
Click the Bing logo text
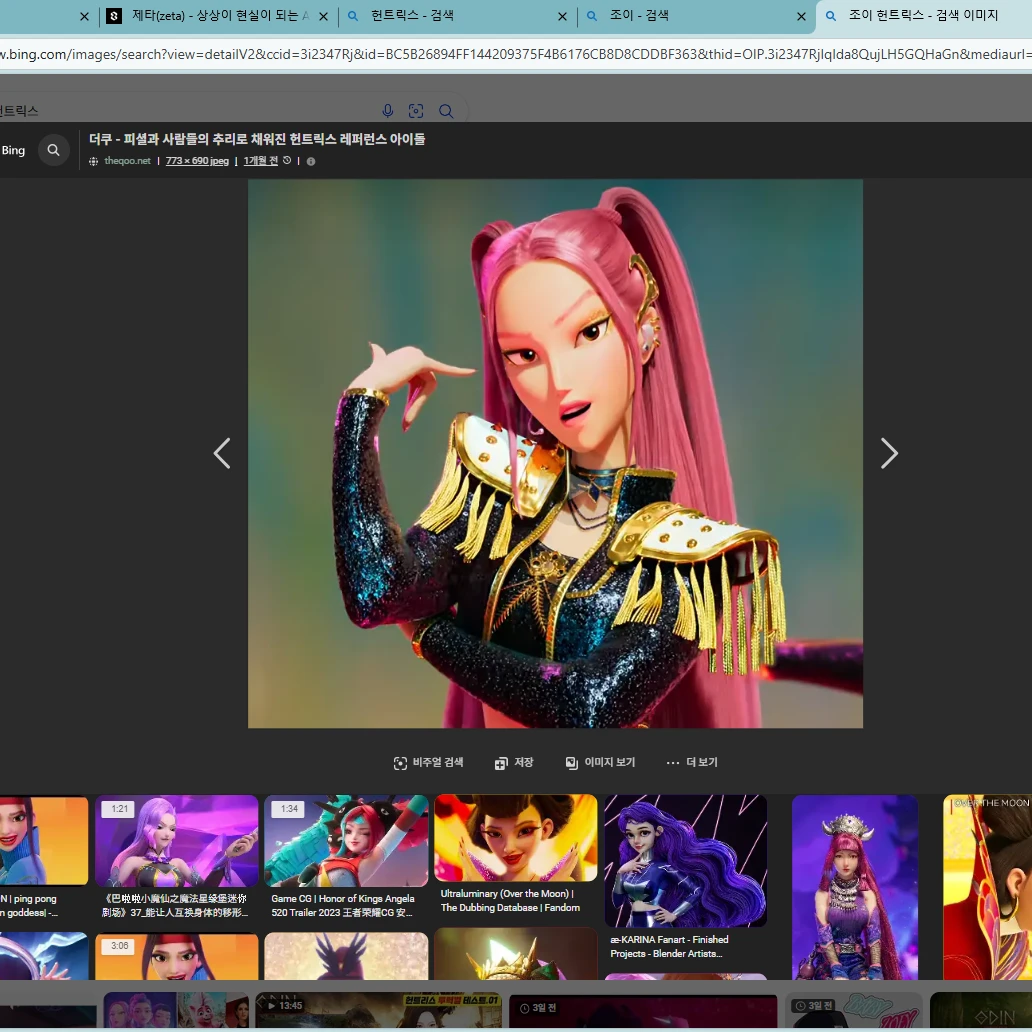[x=13, y=150]
